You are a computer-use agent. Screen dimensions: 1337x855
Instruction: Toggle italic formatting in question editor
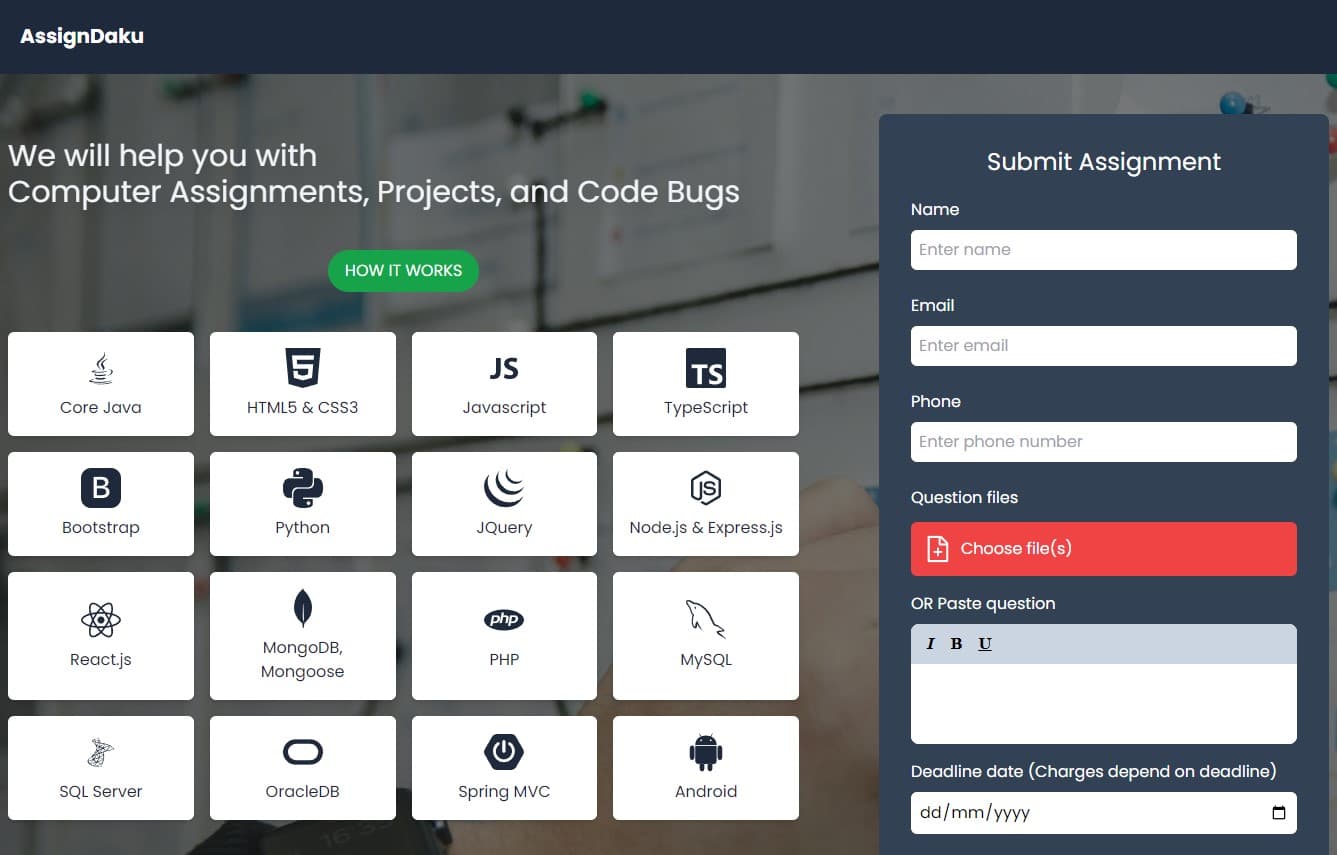(x=930, y=644)
